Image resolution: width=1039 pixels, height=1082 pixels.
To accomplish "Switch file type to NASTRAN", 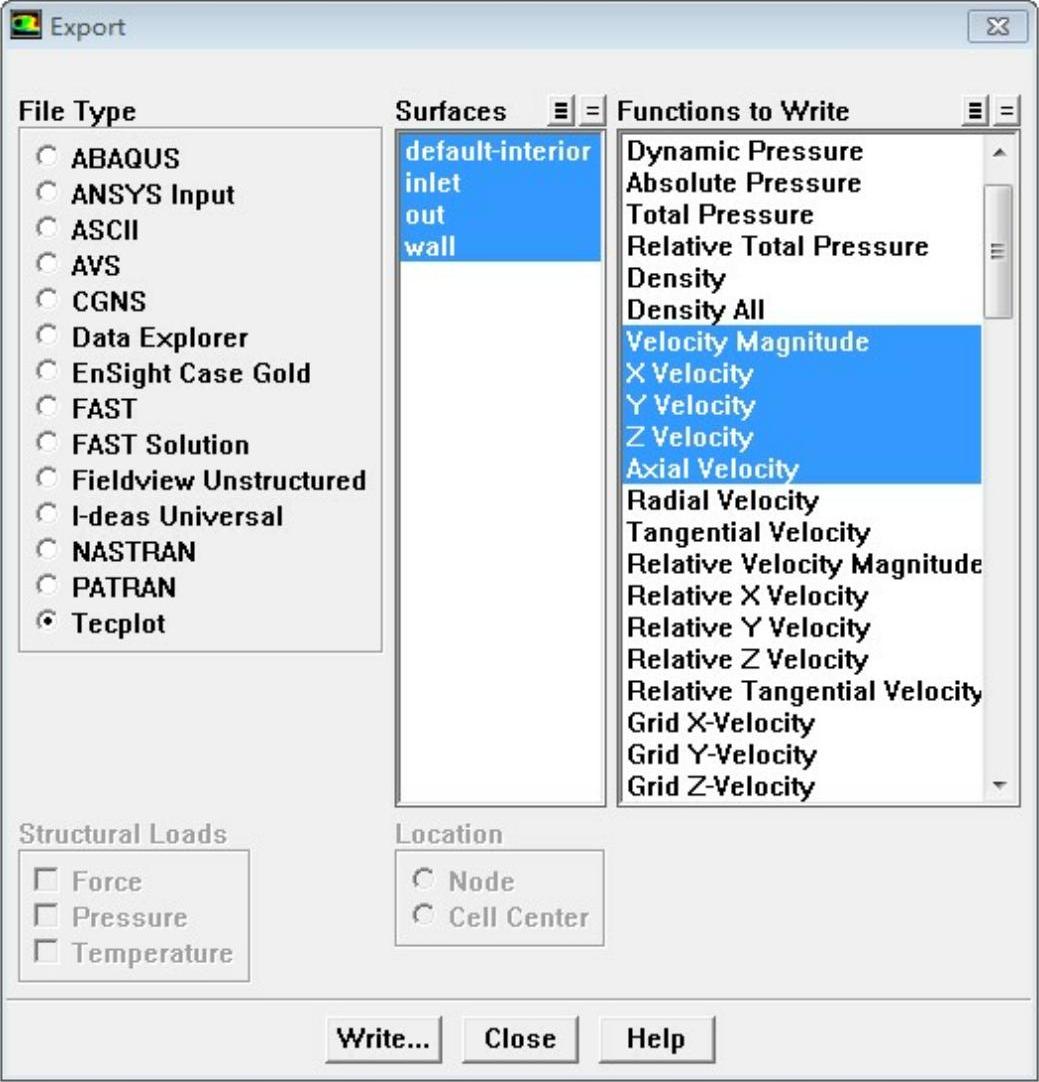I will click(x=47, y=551).
